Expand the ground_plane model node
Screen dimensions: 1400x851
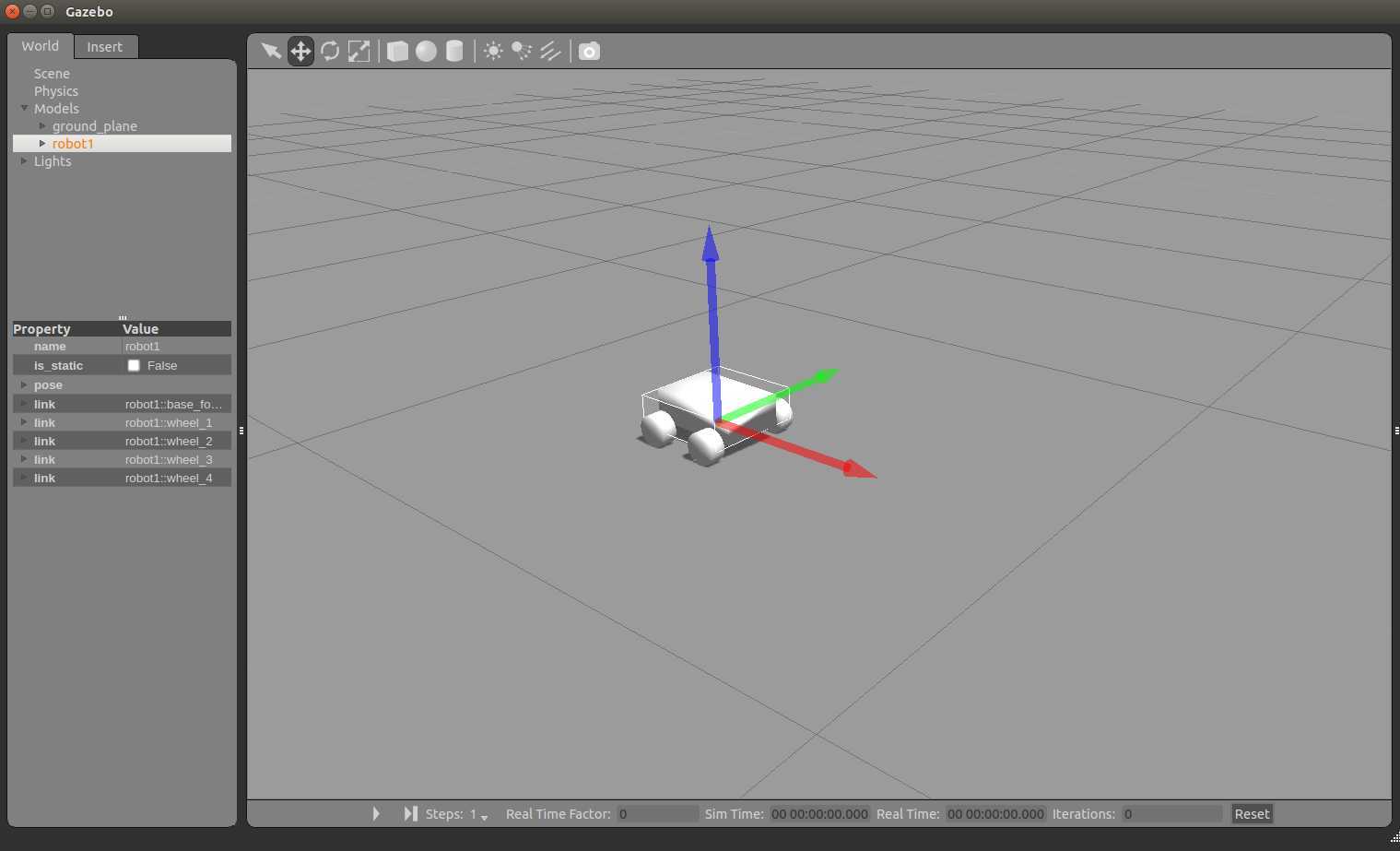click(x=42, y=126)
